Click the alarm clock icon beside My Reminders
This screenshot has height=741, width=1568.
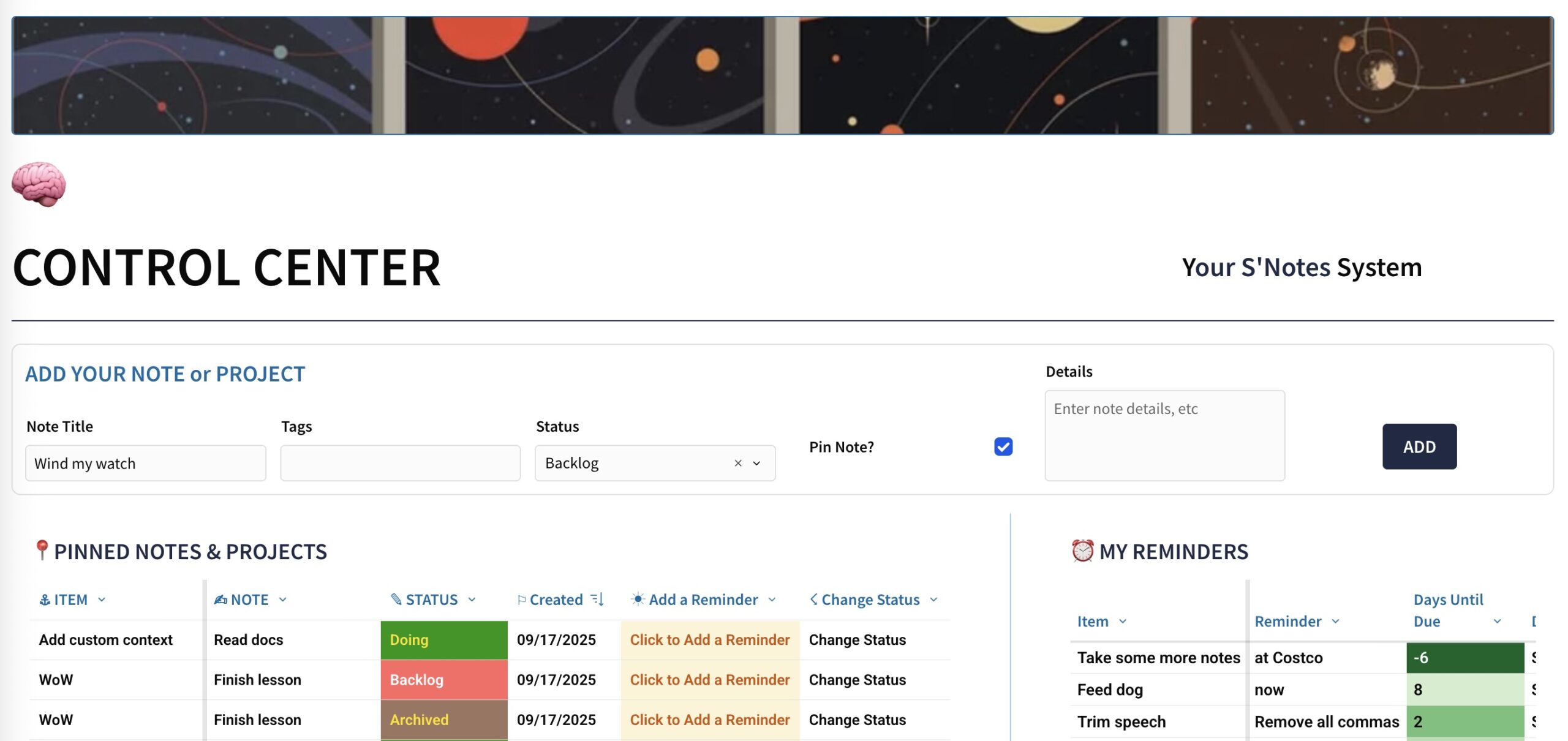pyautogui.click(x=1082, y=551)
